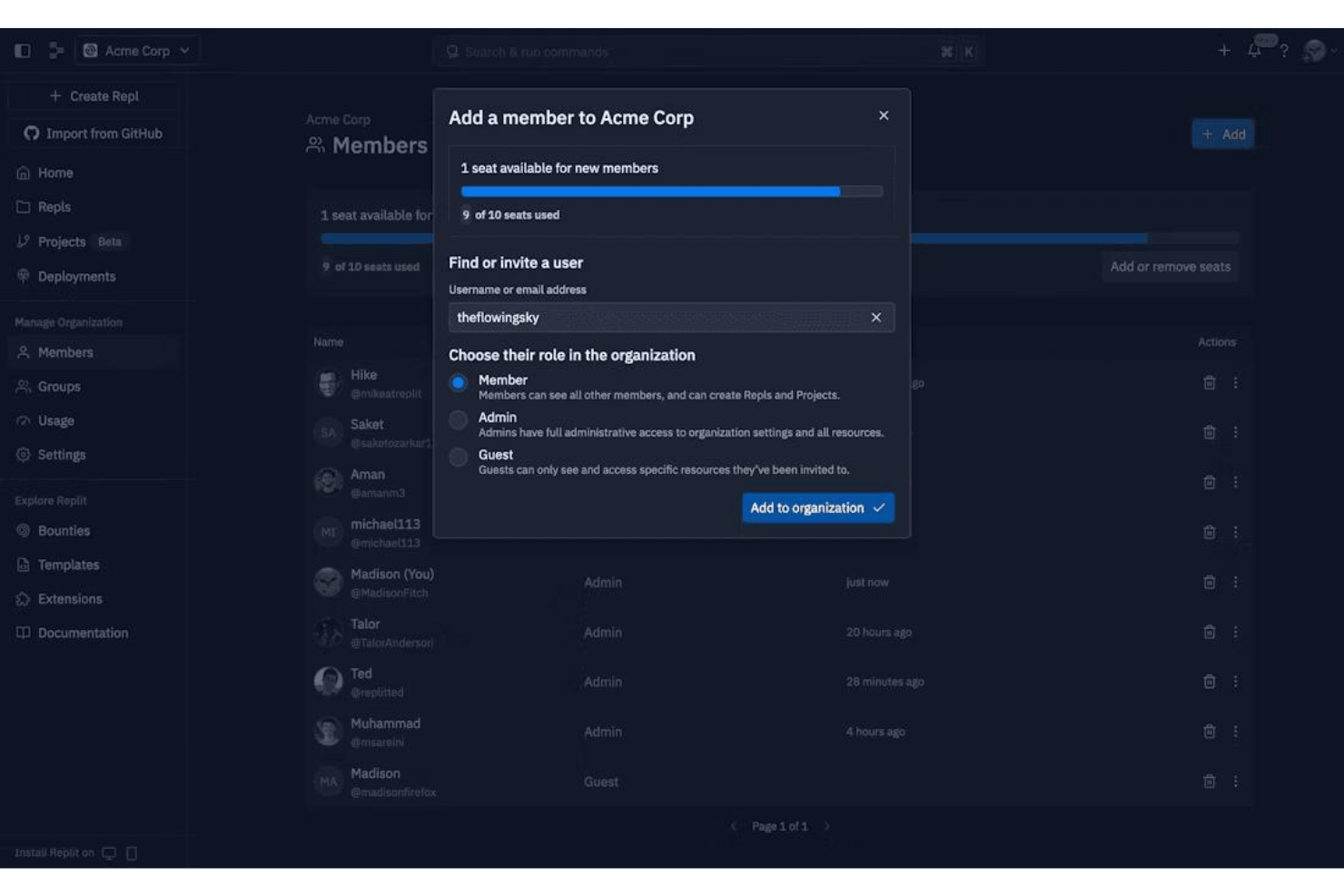Click the desktop install icon
Image resolution: width=1344 pixels, height=896 pixels.
pos(109,853)
